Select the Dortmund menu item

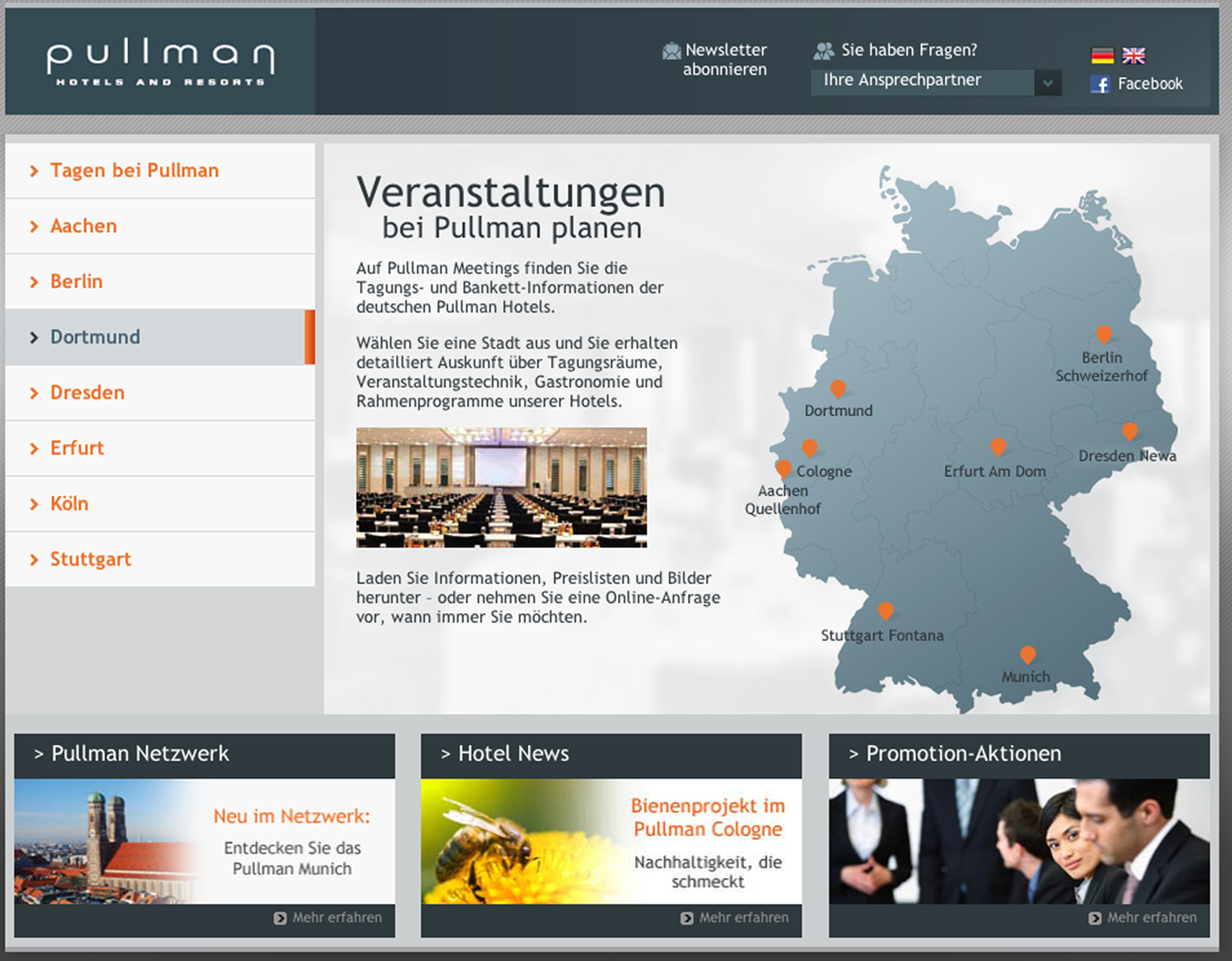[x=160, y=337]
